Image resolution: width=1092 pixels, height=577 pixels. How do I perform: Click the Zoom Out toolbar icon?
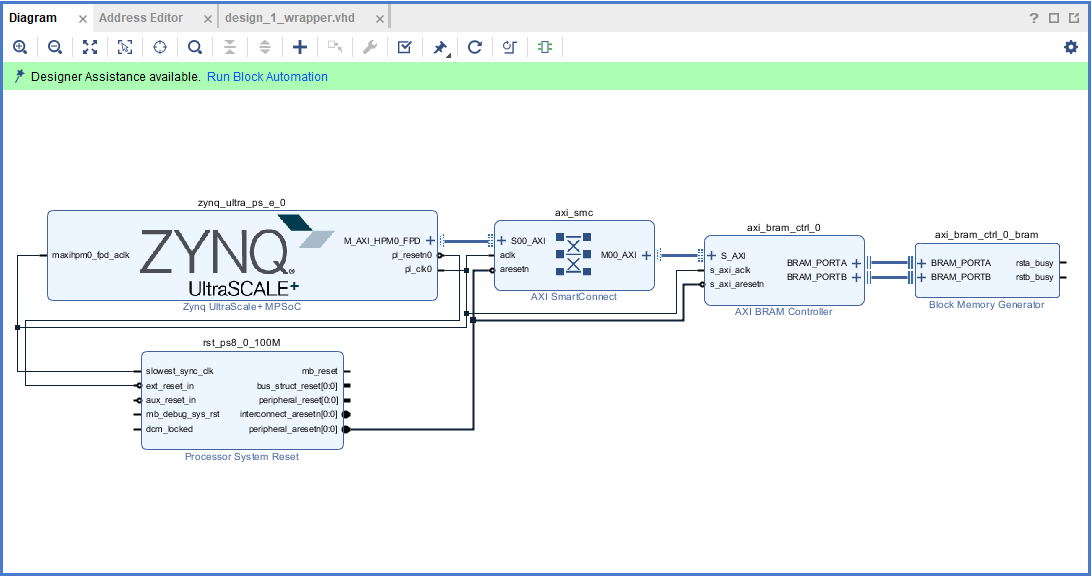tap(55, 47)
